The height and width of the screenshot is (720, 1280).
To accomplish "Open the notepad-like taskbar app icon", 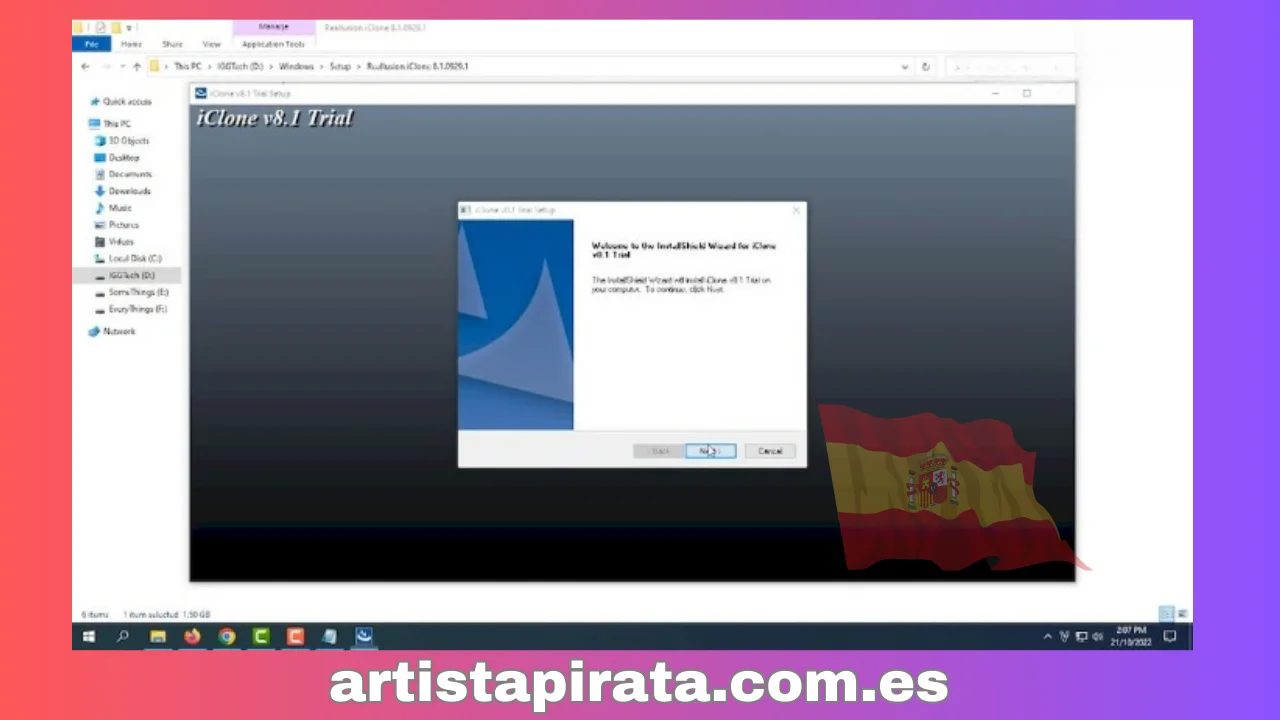I will 329,636.
